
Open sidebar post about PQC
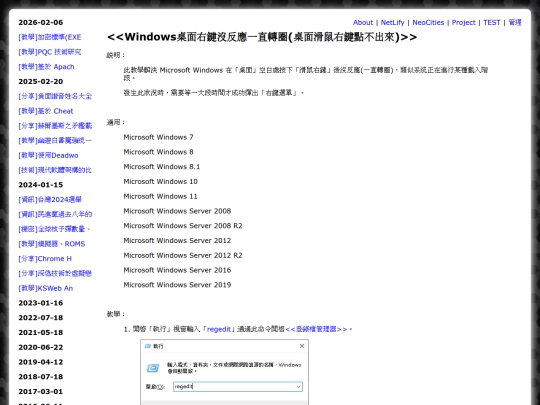[x=50, y=52]
